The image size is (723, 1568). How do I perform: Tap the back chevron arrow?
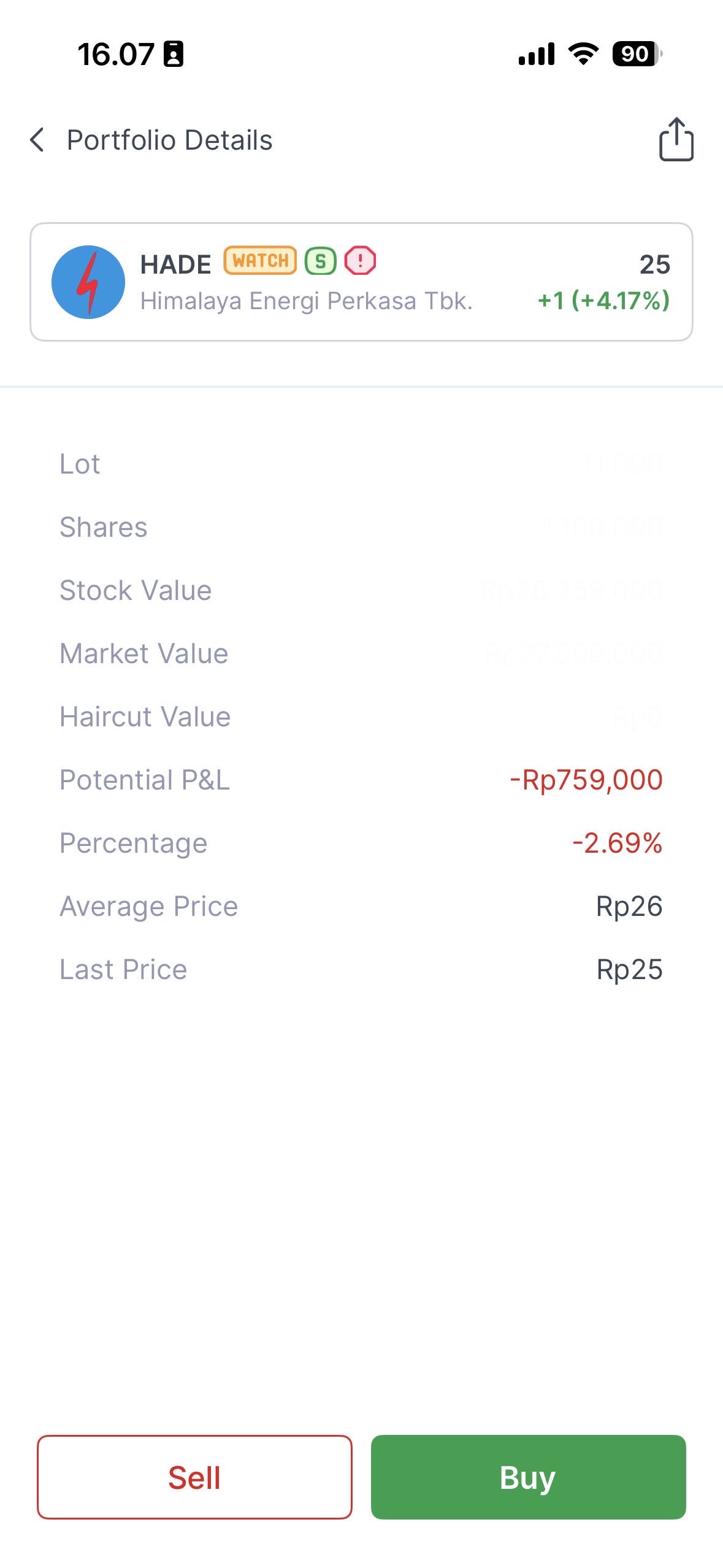37,140
